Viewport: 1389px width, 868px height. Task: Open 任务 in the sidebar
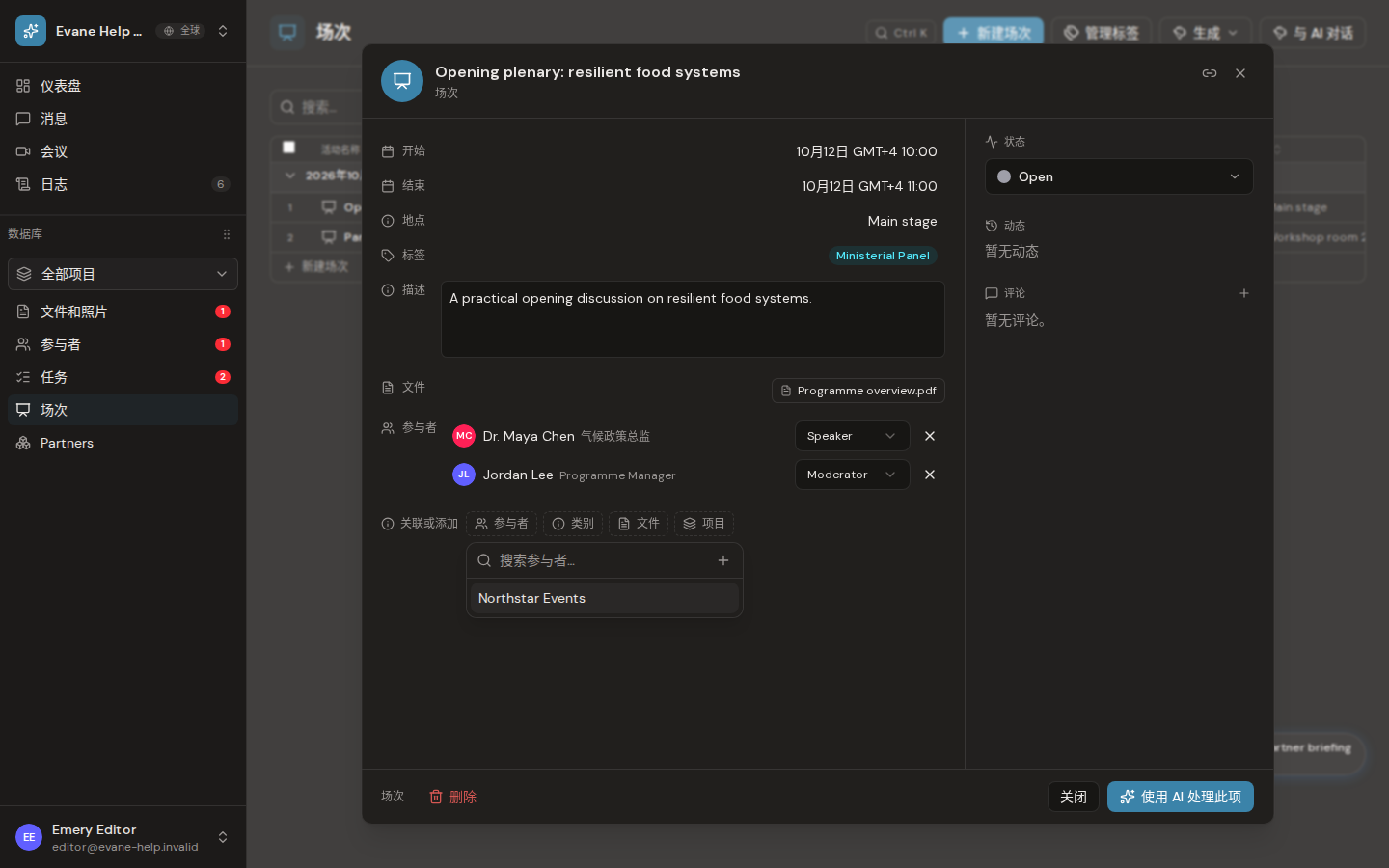click(123, 377)
